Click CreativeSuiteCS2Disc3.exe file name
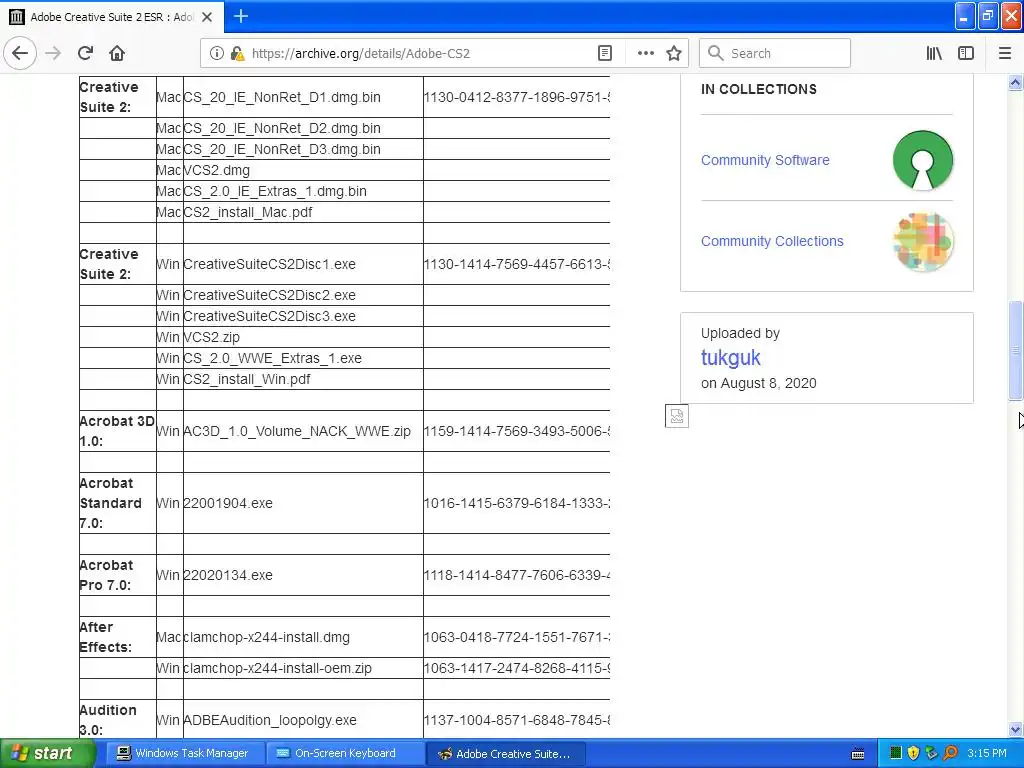Screen dimensions: 1024x768 click(x=269, y=316)
